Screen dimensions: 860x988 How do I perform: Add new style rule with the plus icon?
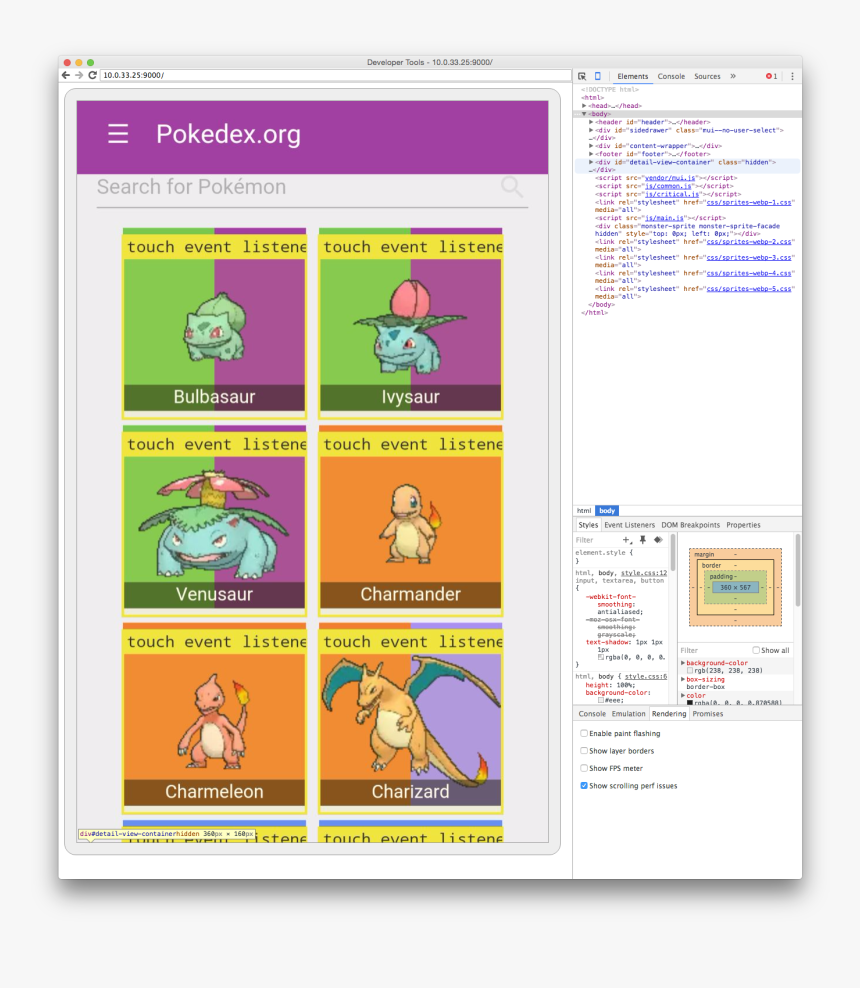[626, 540]
